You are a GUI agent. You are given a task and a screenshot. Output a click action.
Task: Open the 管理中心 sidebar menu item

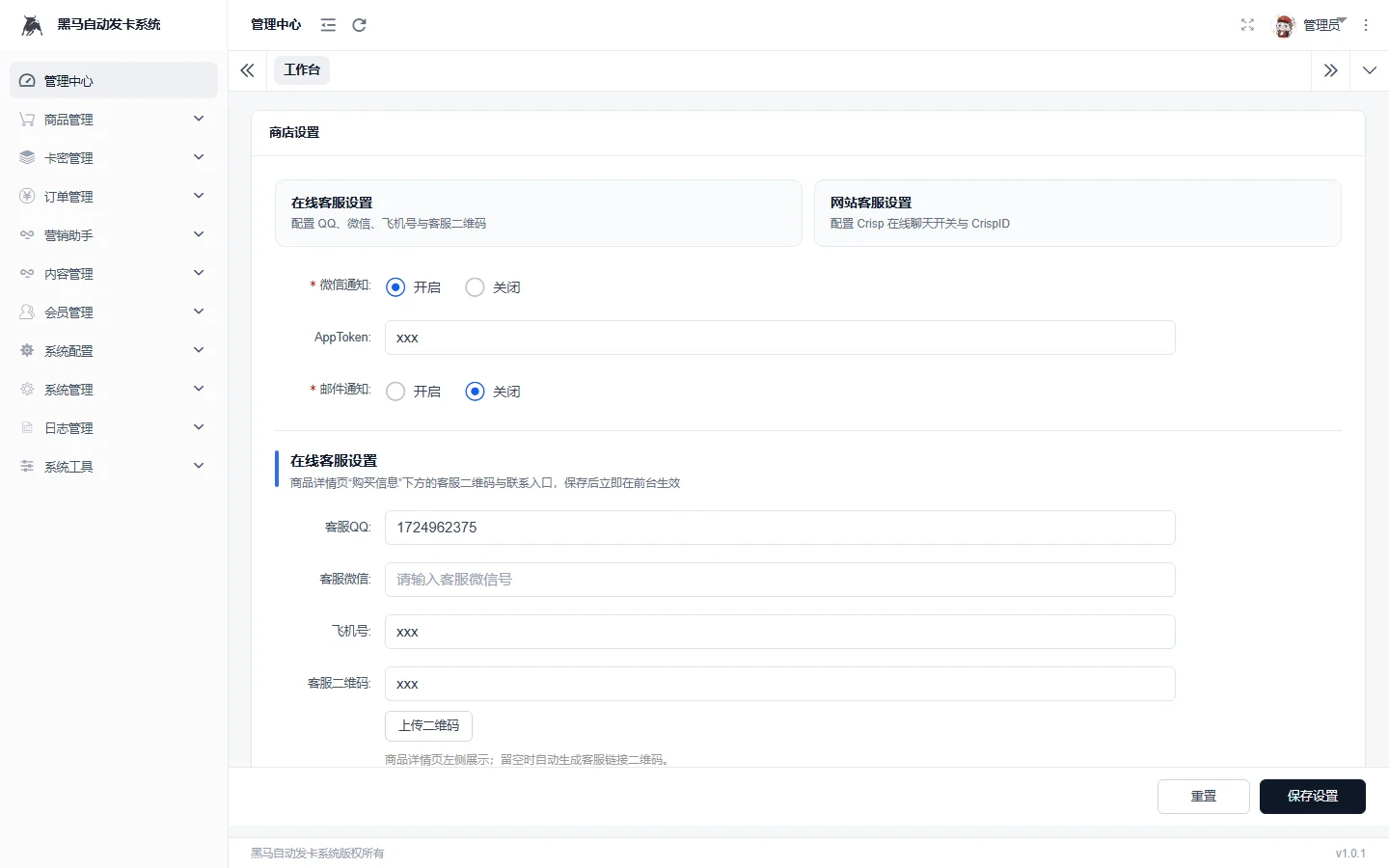[x=114, y=80]
